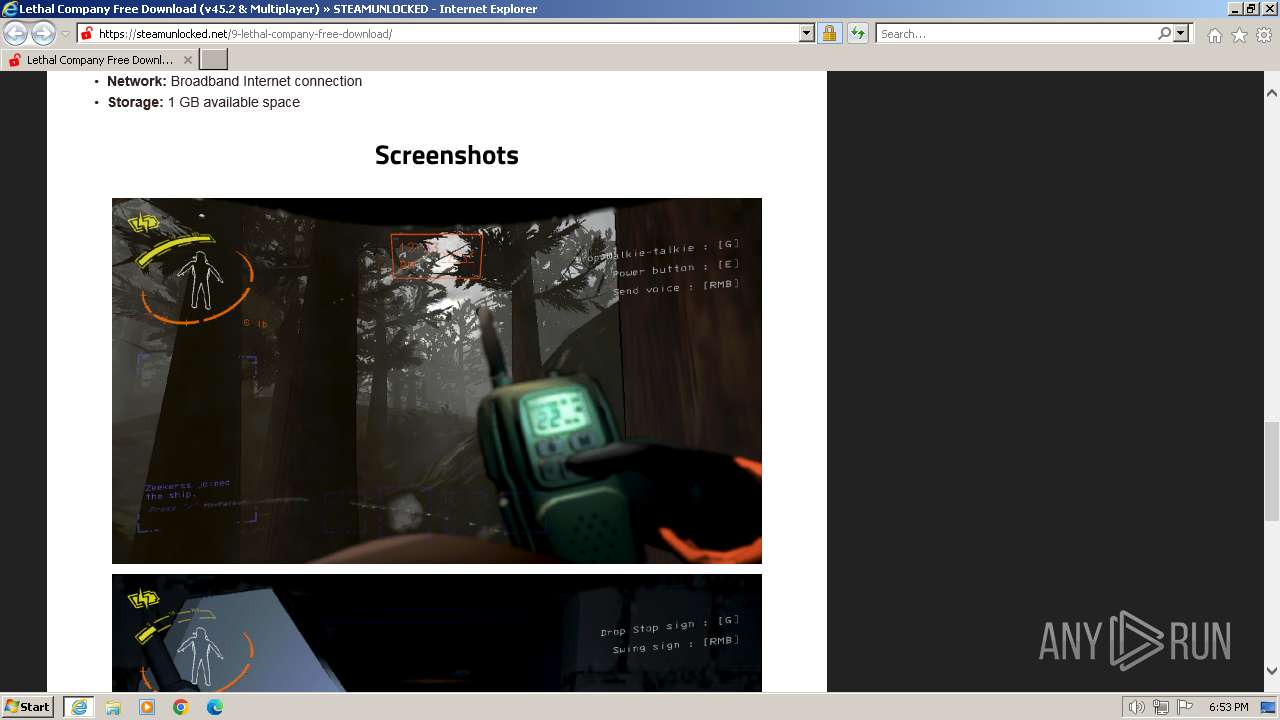The image size is (1280, 720).
Task: Open the Windows Start button
Action: click(x=27, y=707)
